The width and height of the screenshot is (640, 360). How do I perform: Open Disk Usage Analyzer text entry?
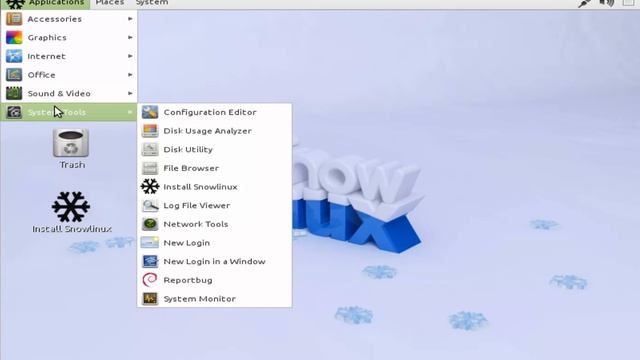pyautogui.click(x=207, y=131)
